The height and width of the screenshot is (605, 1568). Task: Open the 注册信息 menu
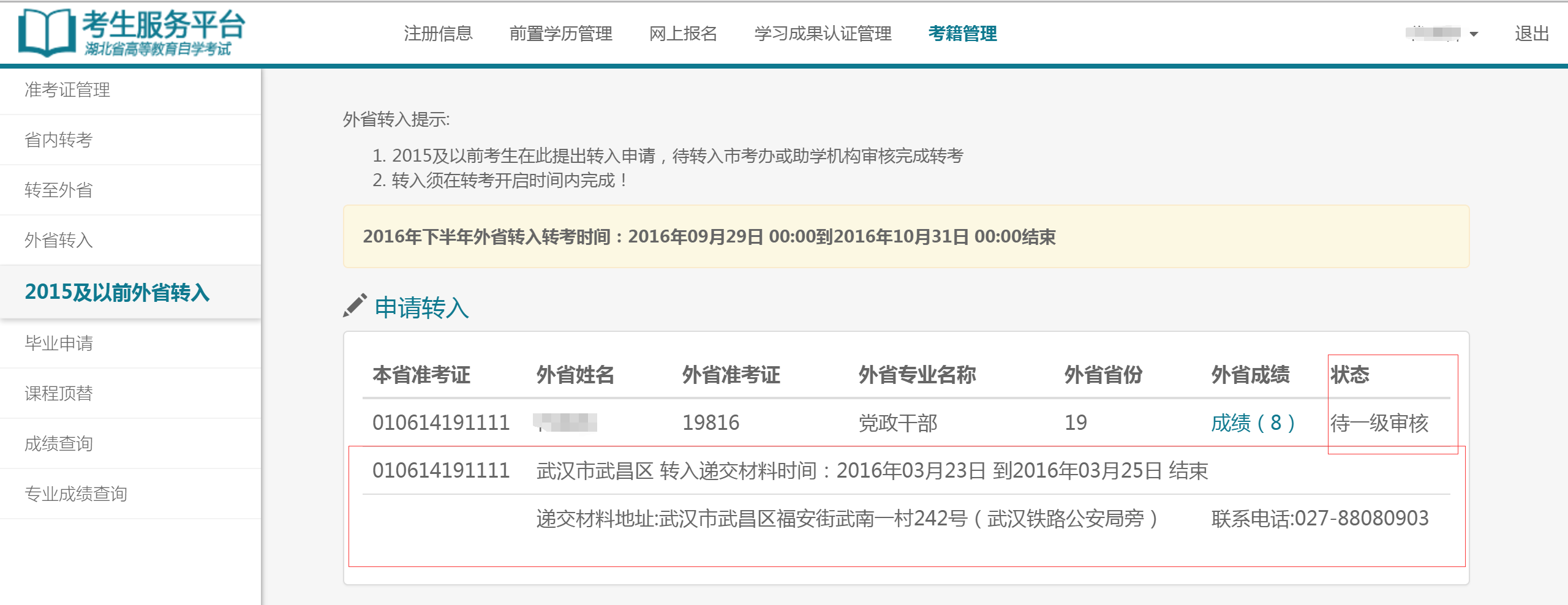point(438,34)
